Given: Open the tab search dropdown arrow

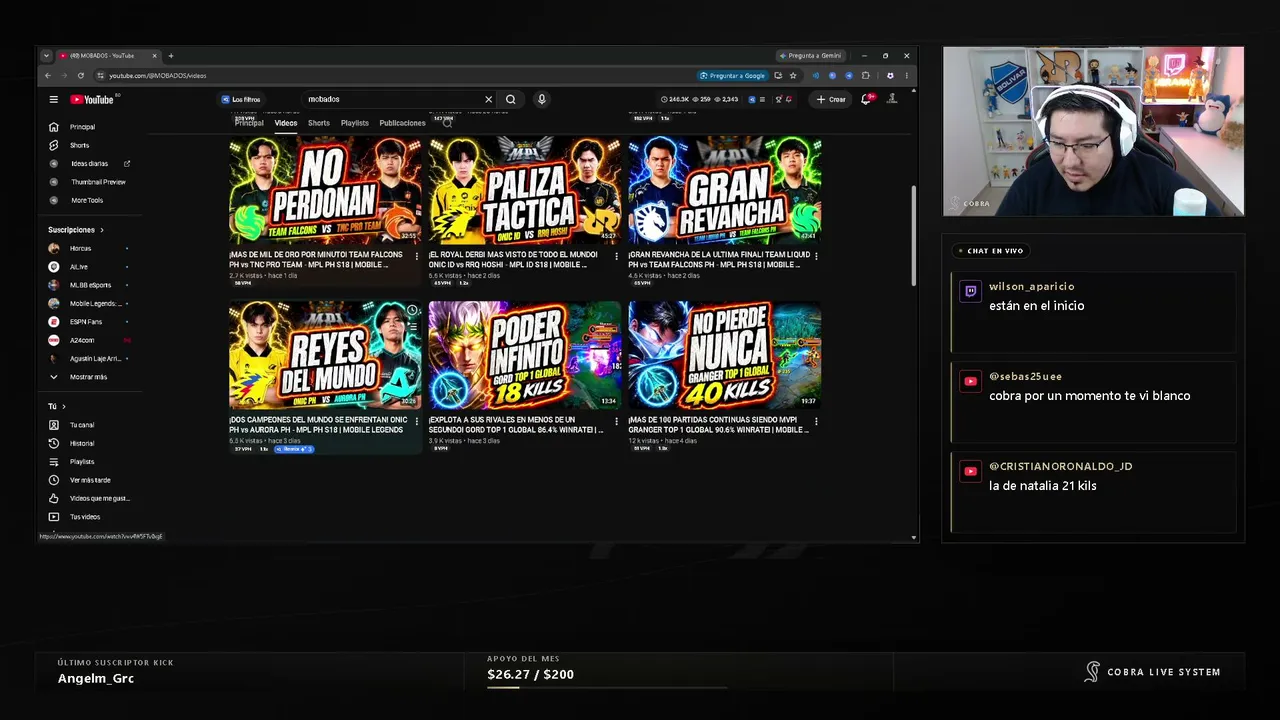Looking at the screenshot, I should 46,56.
